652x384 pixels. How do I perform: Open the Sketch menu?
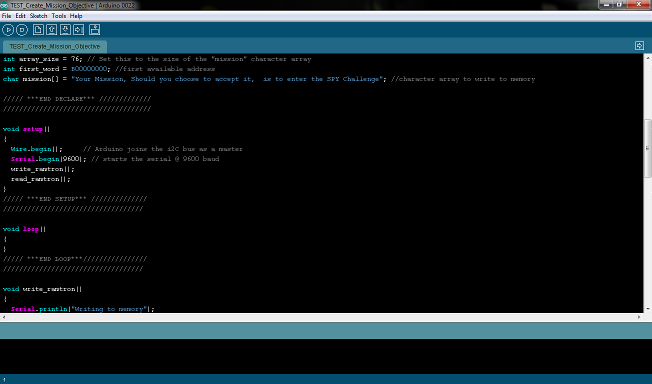click(38, 16)
